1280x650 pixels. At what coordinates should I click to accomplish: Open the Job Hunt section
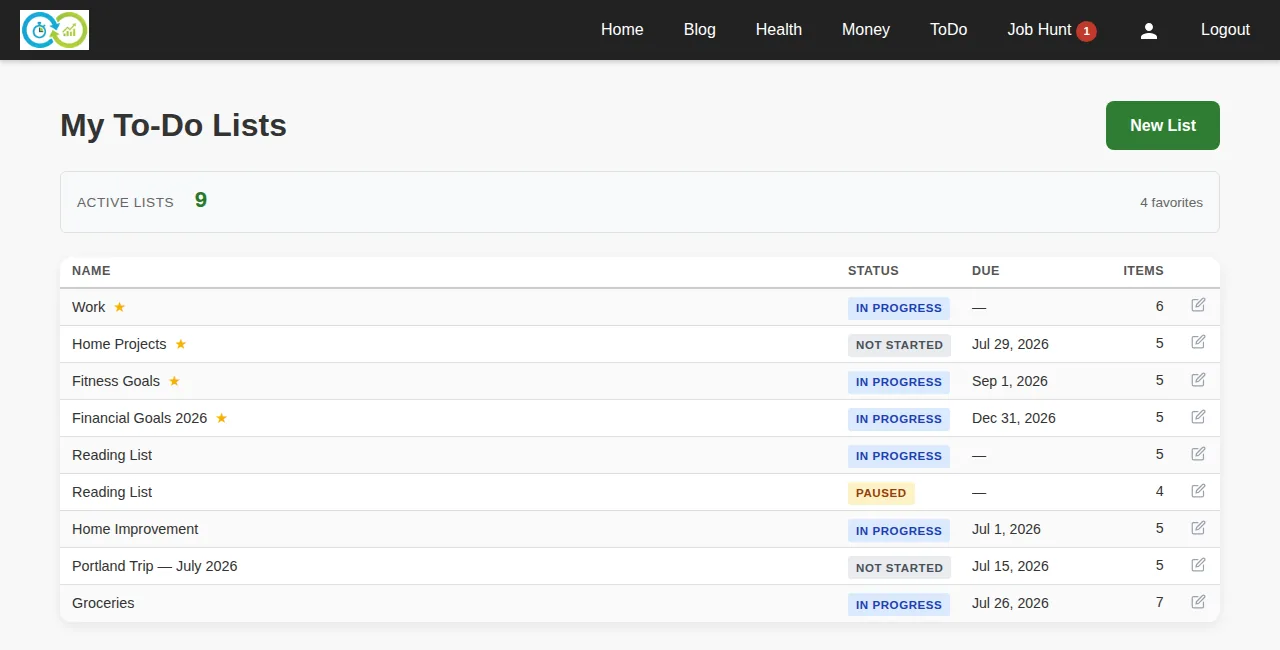pos(1039,30)
